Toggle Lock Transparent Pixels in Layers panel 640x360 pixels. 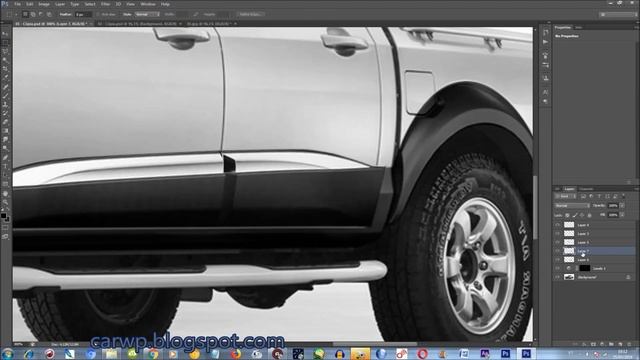(567, 215)
